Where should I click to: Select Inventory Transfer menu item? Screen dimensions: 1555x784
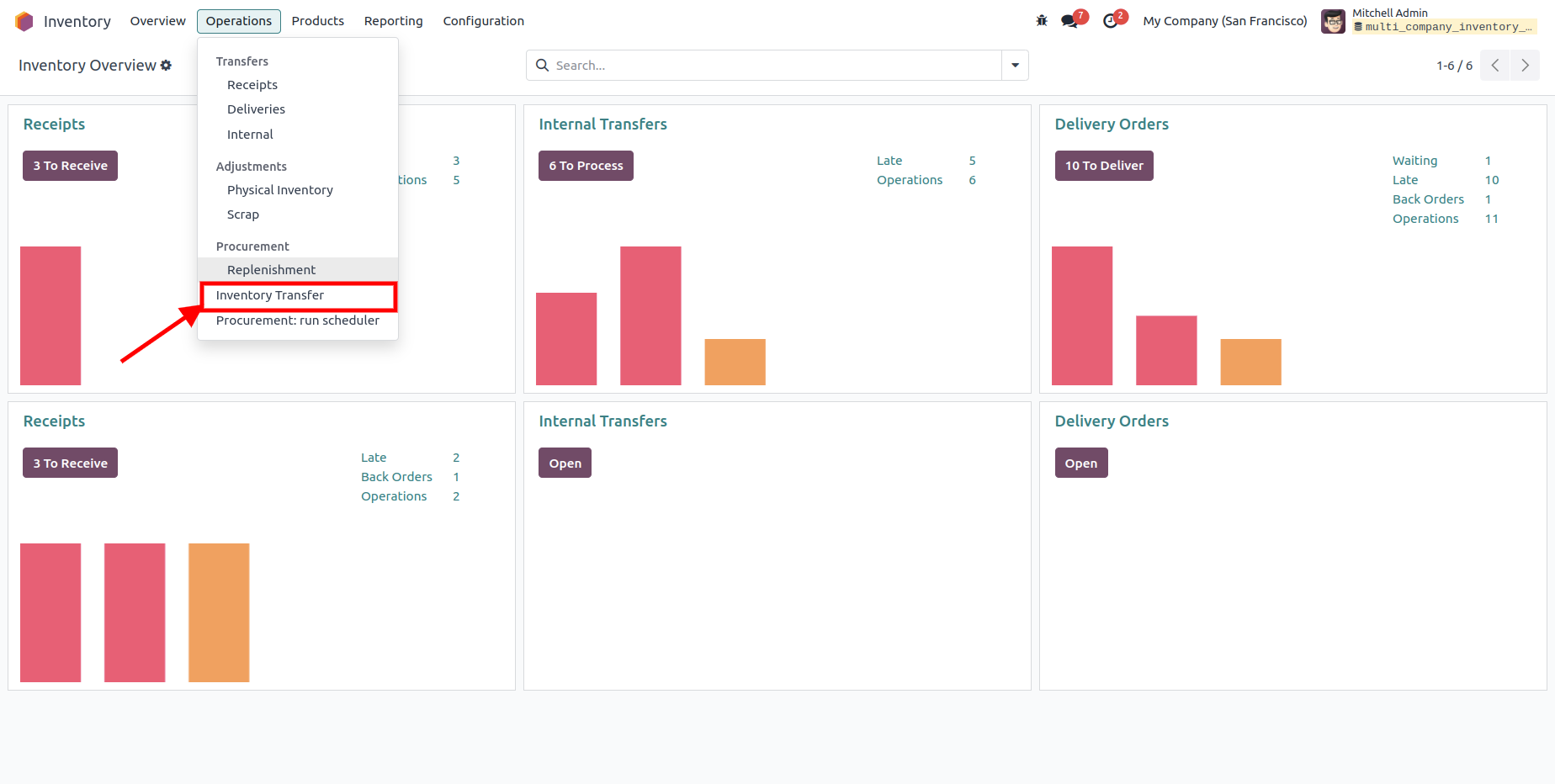270,295
